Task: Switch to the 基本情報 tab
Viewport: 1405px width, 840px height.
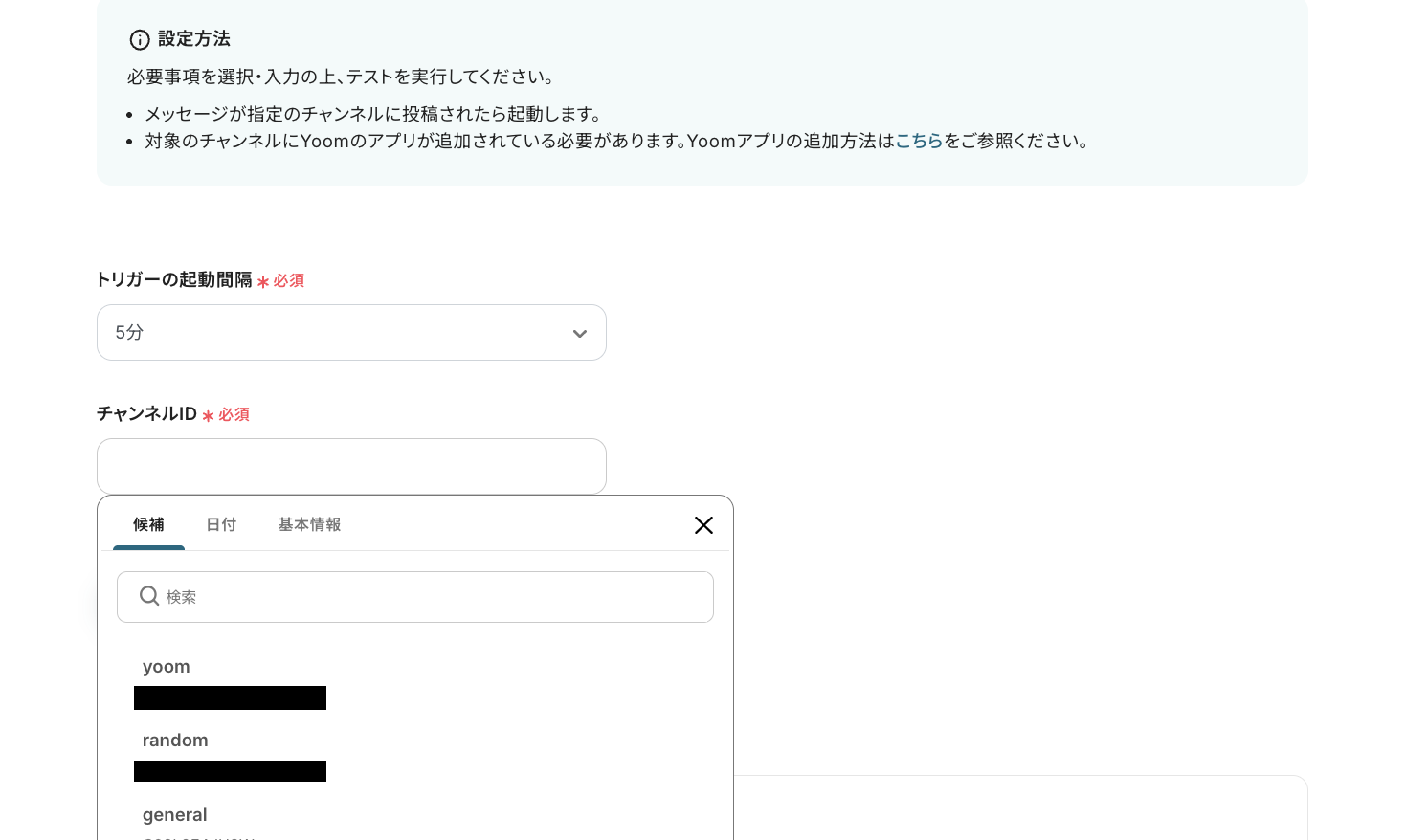Action: point(309,524)
